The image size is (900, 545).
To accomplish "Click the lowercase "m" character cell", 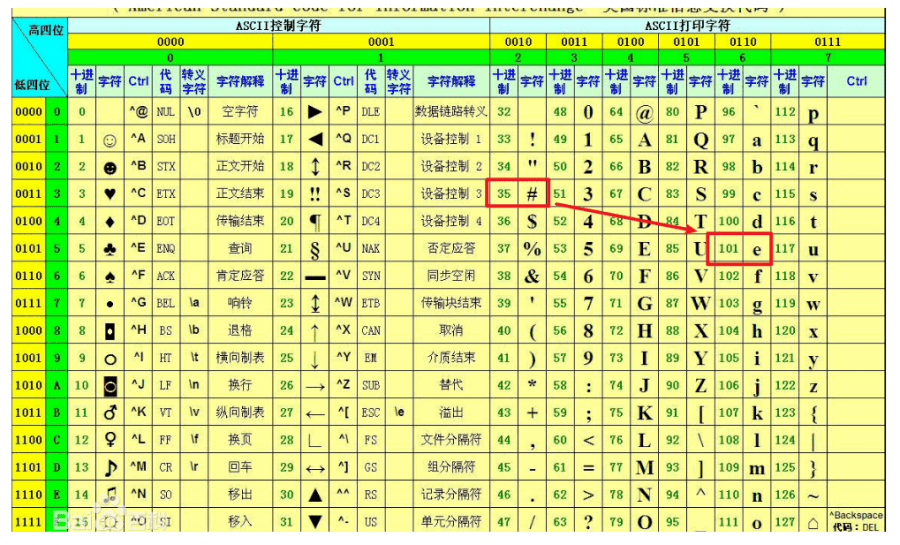I will pos(757,467).
